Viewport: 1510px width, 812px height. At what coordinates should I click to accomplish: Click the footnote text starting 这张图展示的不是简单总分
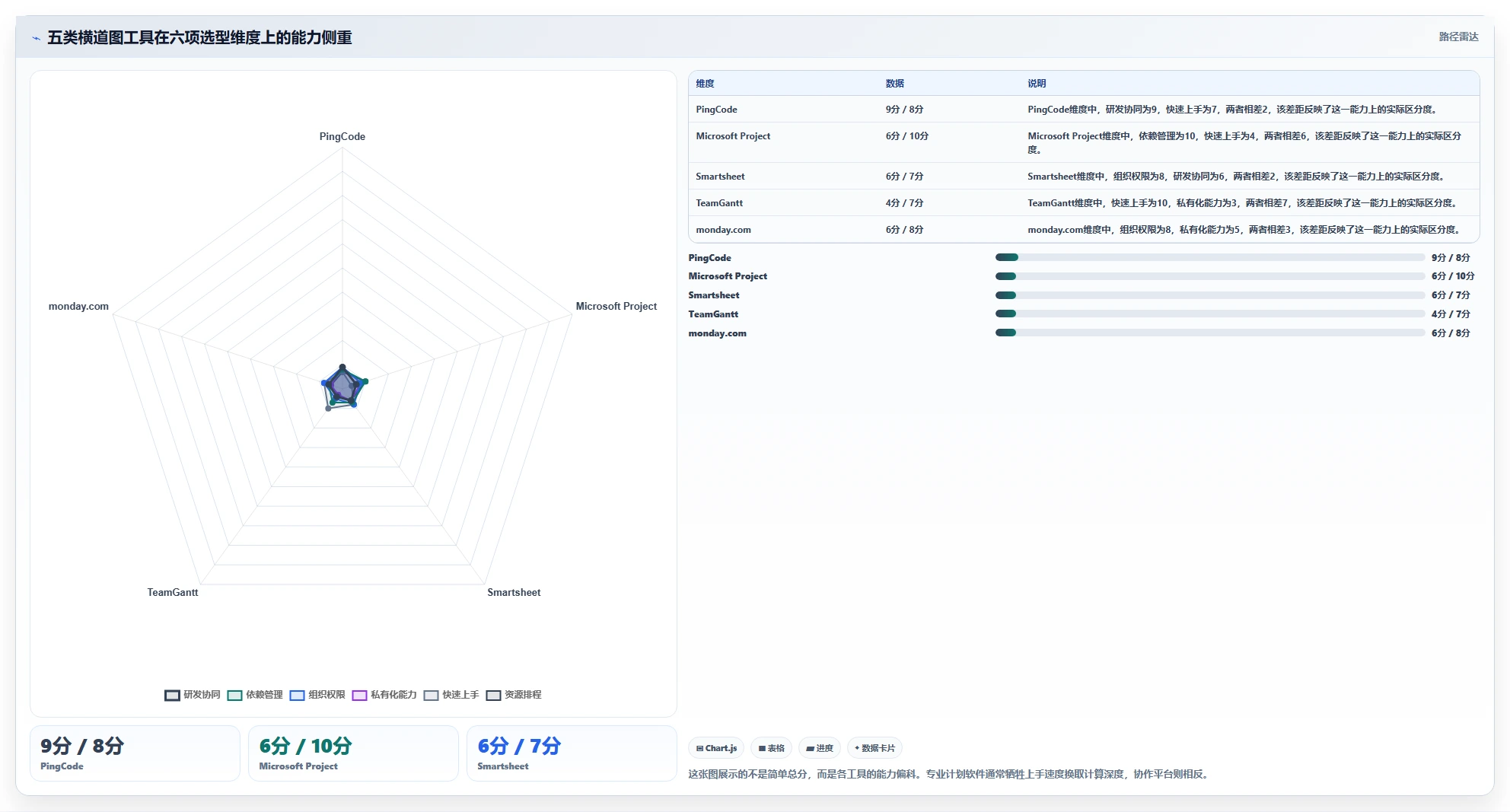[950, 775]
